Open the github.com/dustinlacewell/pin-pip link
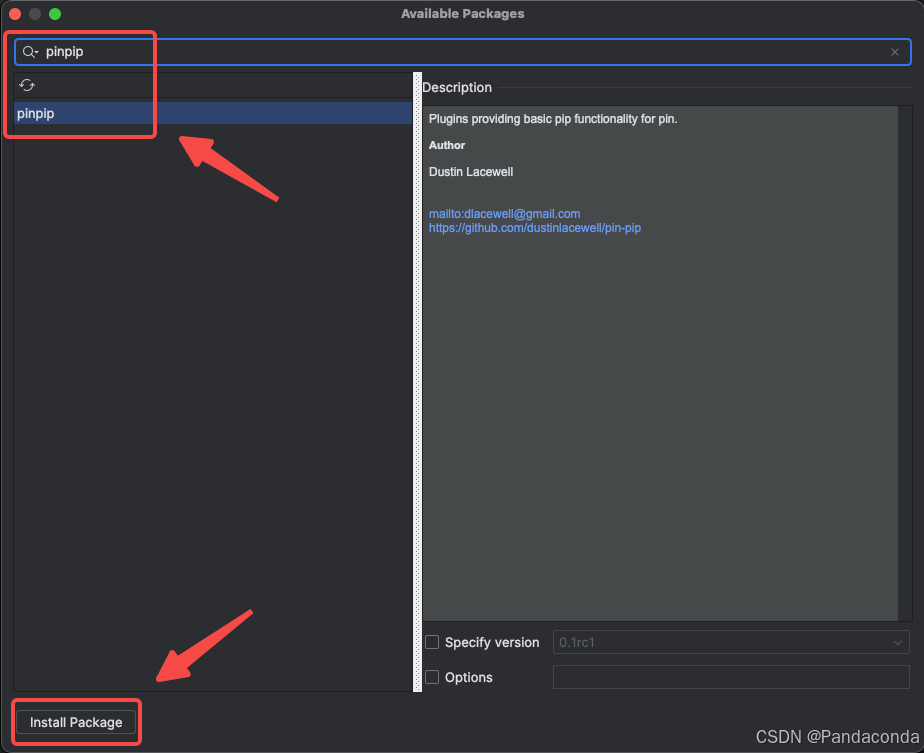Screen dimensions: 924x753 tap(534, 228)
